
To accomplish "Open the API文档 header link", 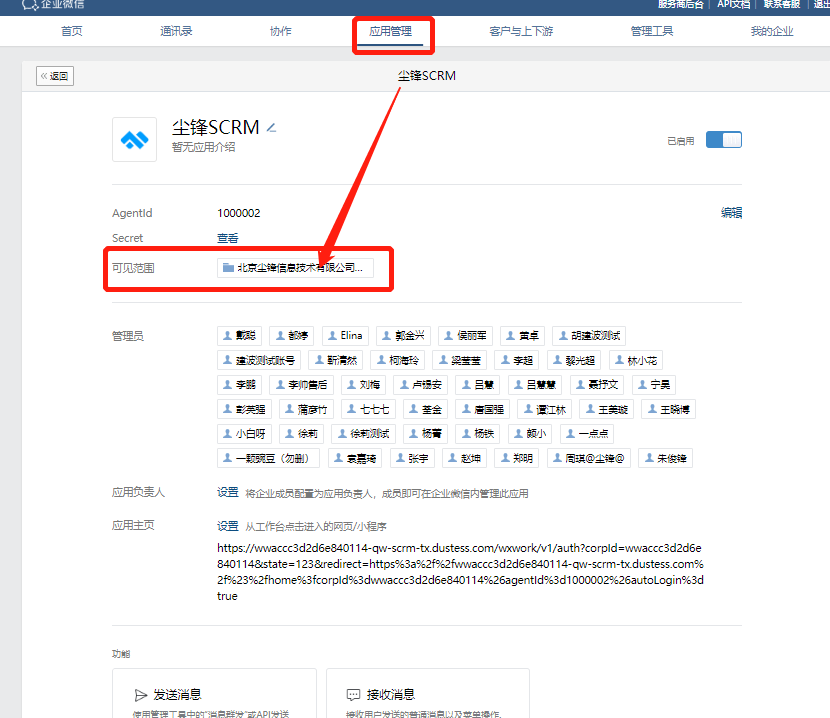I will coord(734,4).
